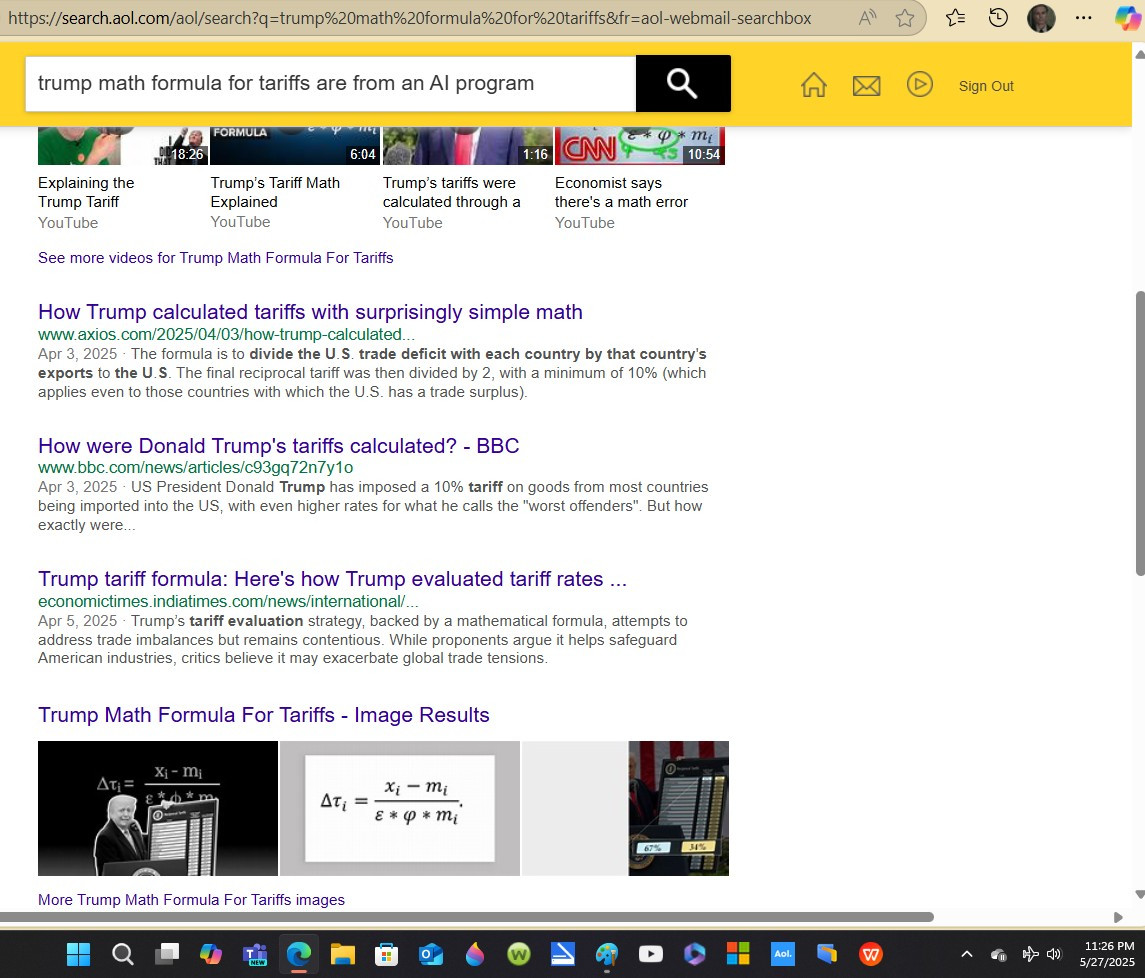This screenshot has width=1145, height=978.
Task: Add page to favorites star icon
Action: click(x=905, y=18)
